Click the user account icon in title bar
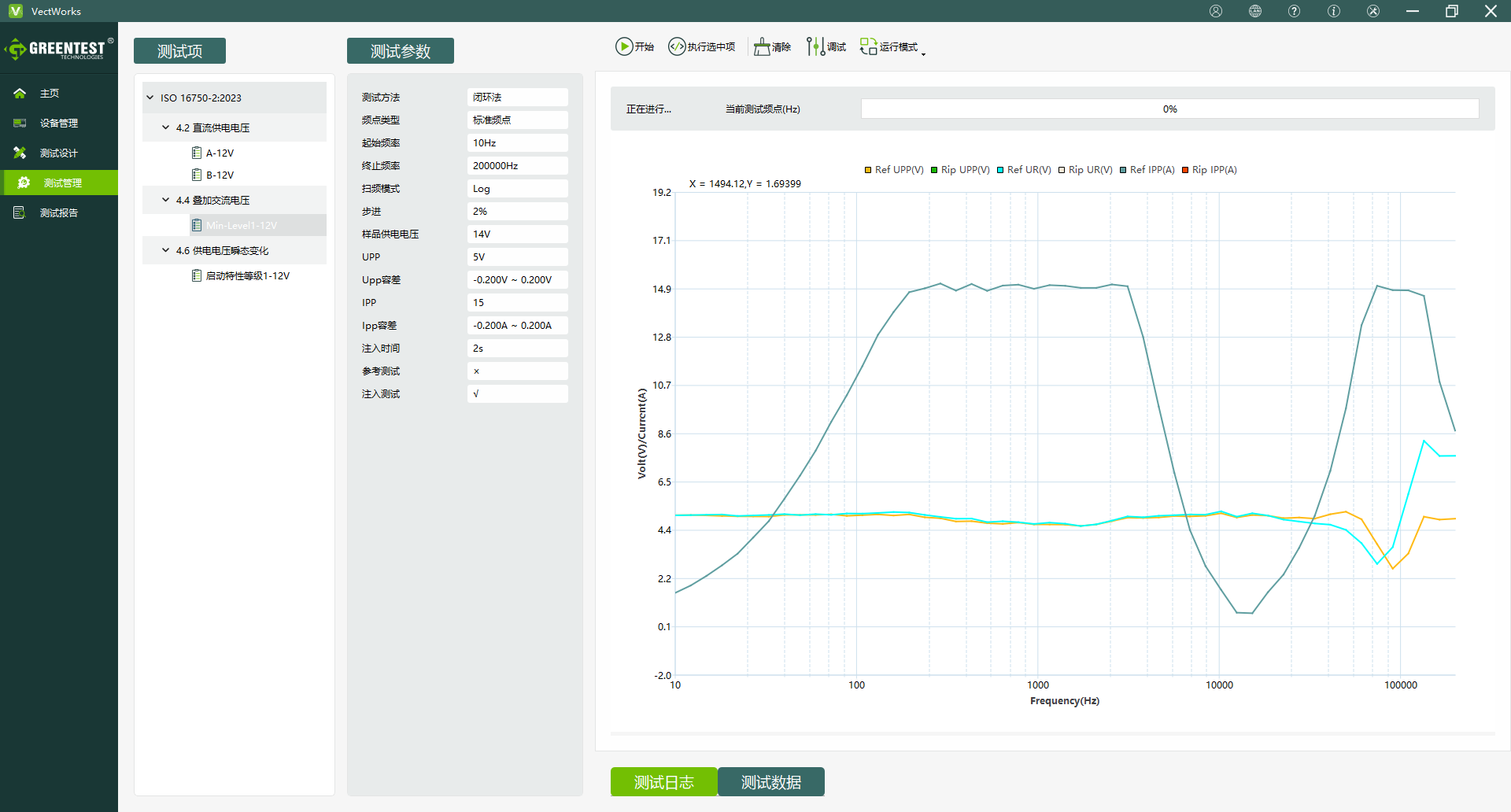The width and height of the screenshot is (1511, 812). point(1216,11)
